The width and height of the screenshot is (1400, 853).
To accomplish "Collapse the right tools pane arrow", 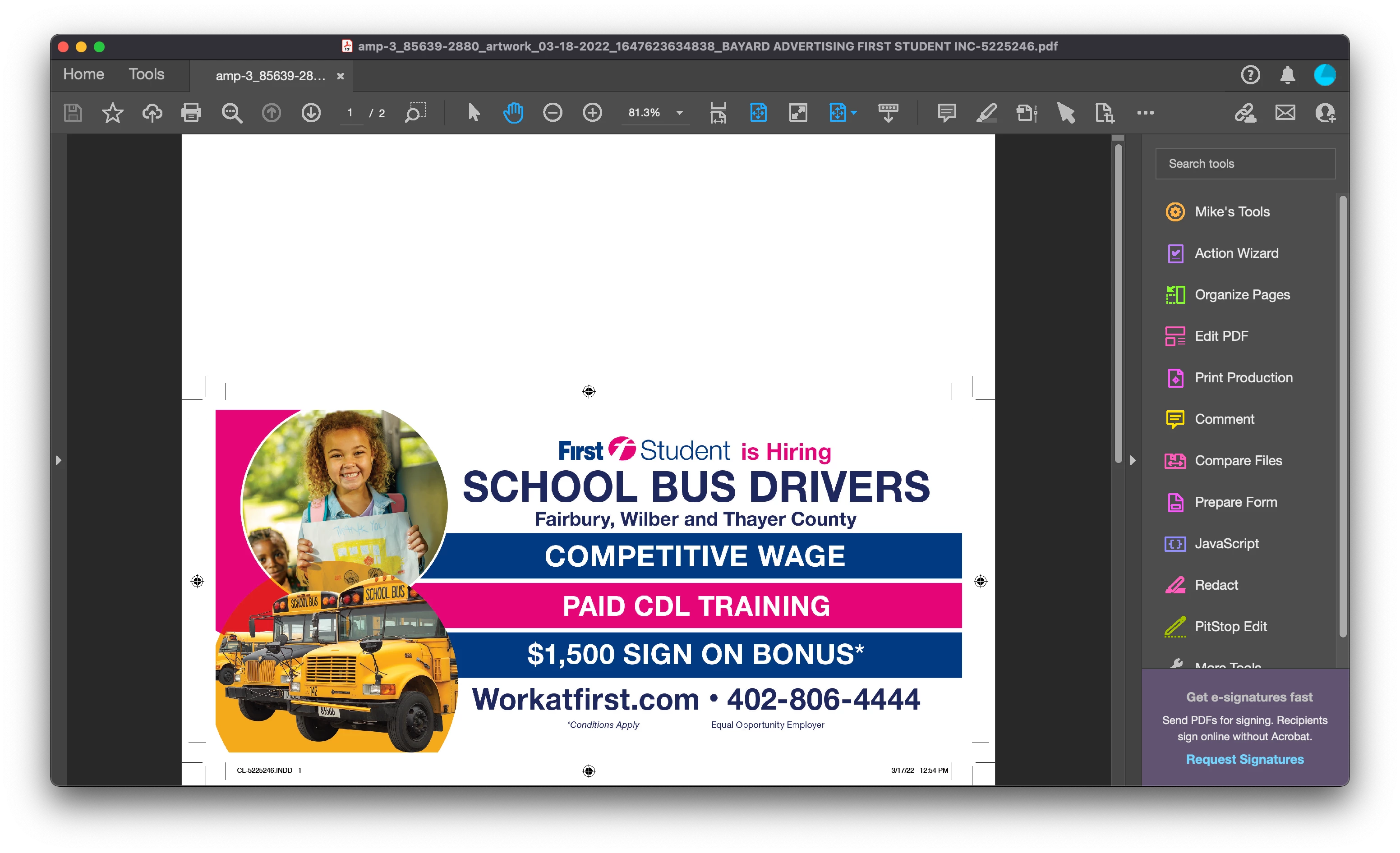I will [x=1133, y=460].
